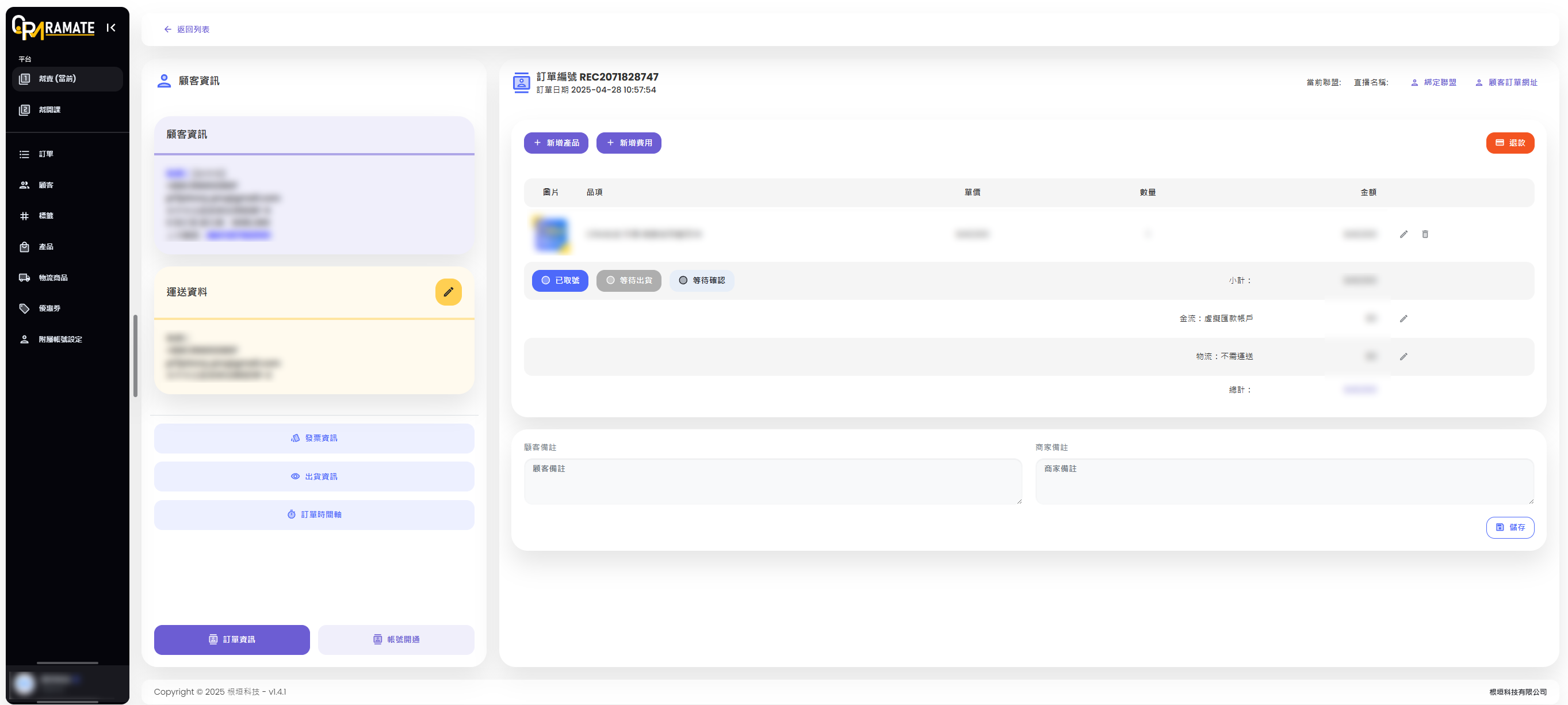Expand the 訂單時間軸 section
Viewport: 1568px width, 705px height.
coord(313,515)
